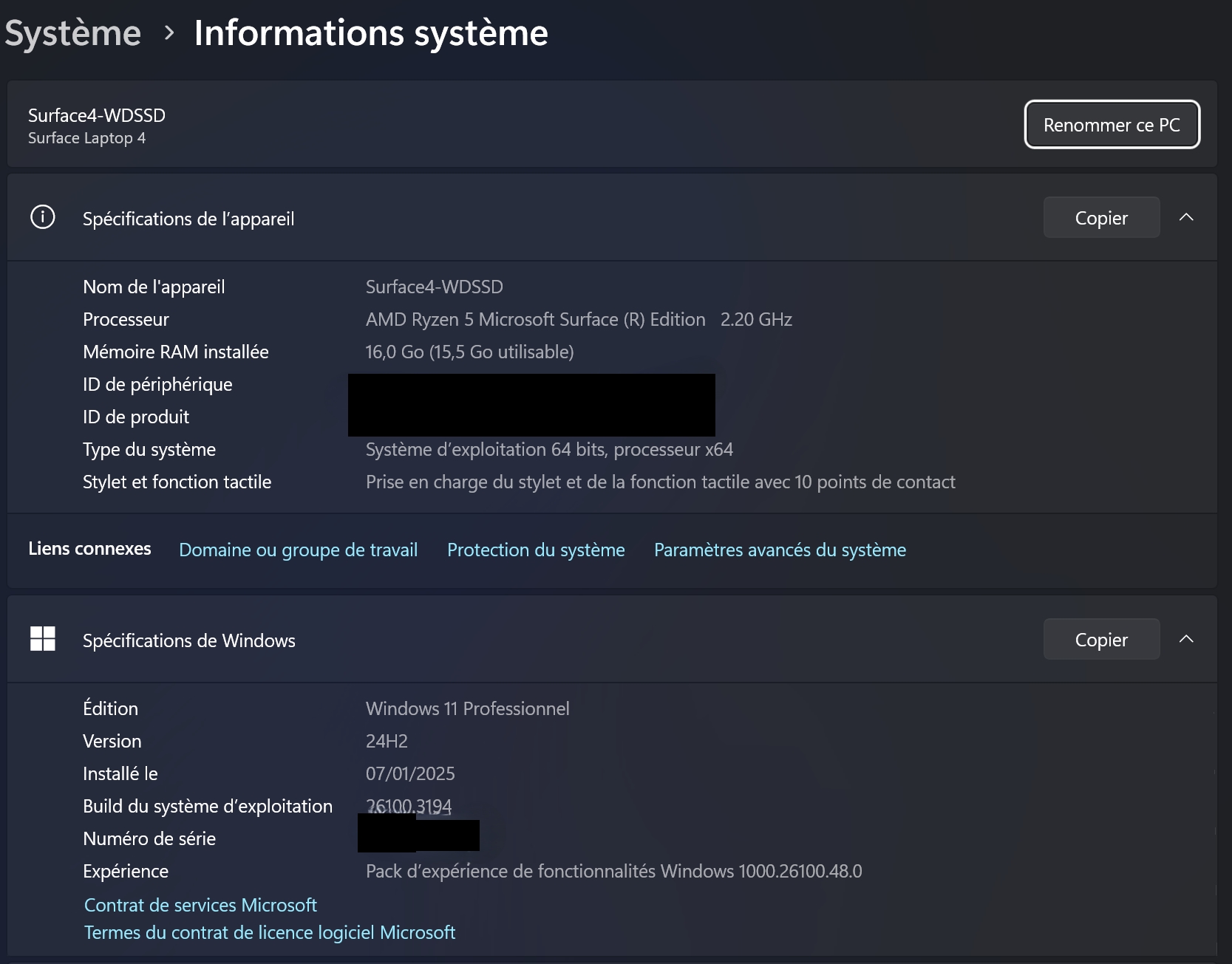Image resolution: width=1232 pixels, height=964 pixels.
Task: Click the Windows logo icon
Action: [43, 639]
